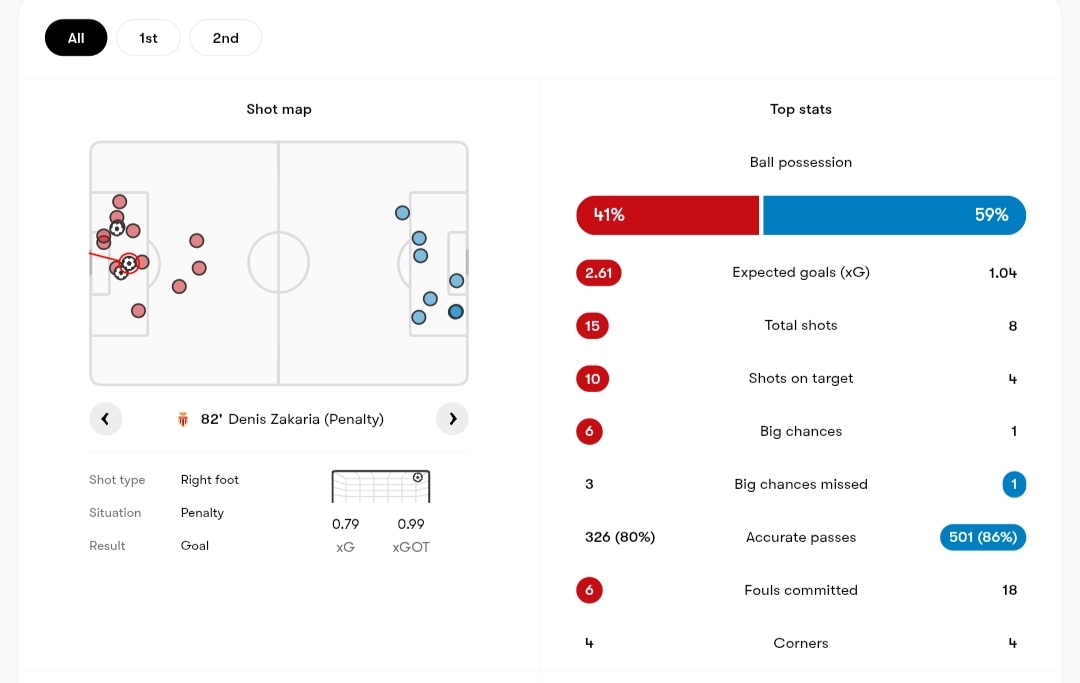Click the ball icon in goal diagram
The height and width of the screenshot is (683, 1080).
click(418, 478)
